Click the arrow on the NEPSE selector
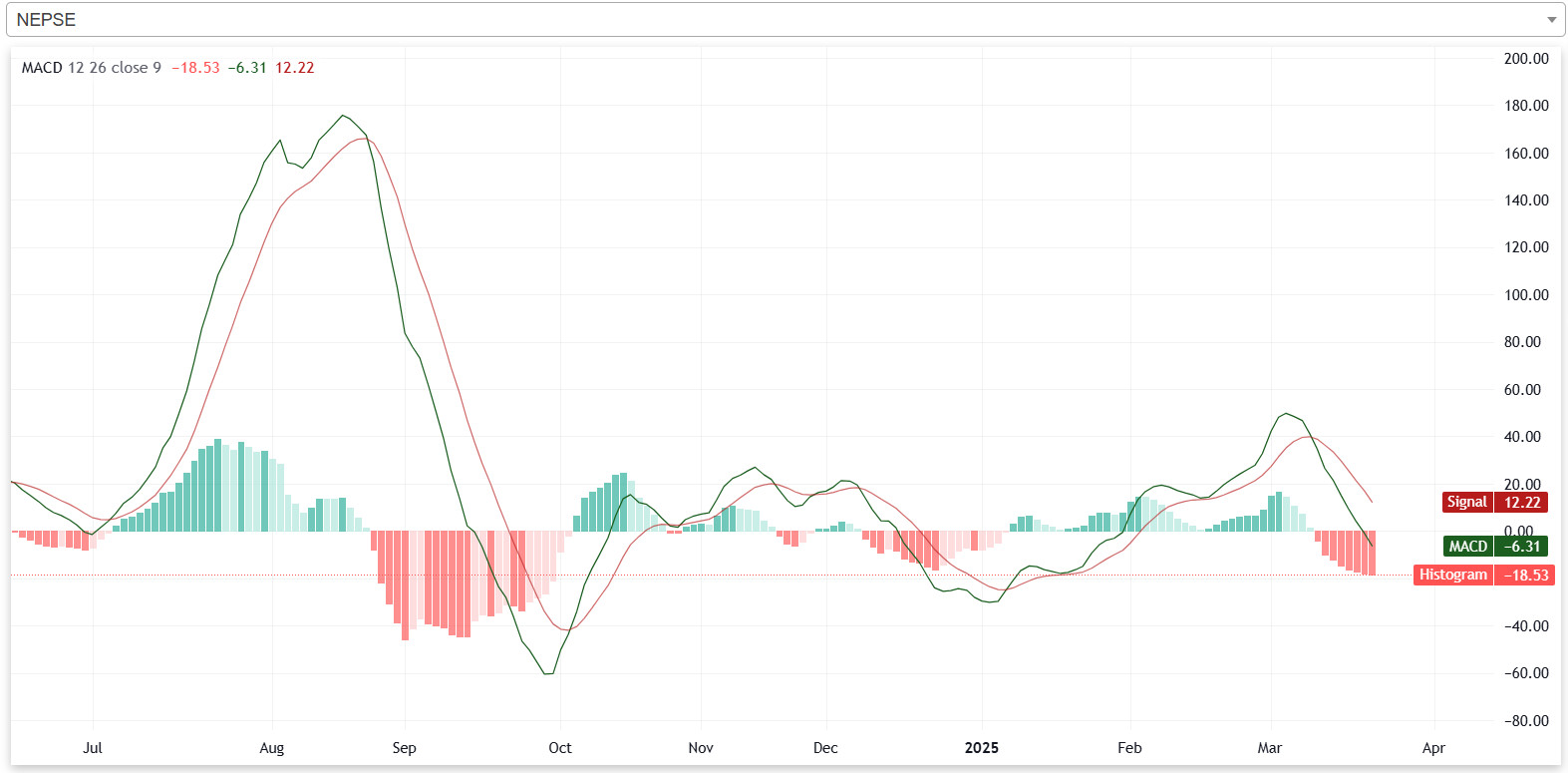Viewport: 1568px width, 773px height. [1551, 20]
